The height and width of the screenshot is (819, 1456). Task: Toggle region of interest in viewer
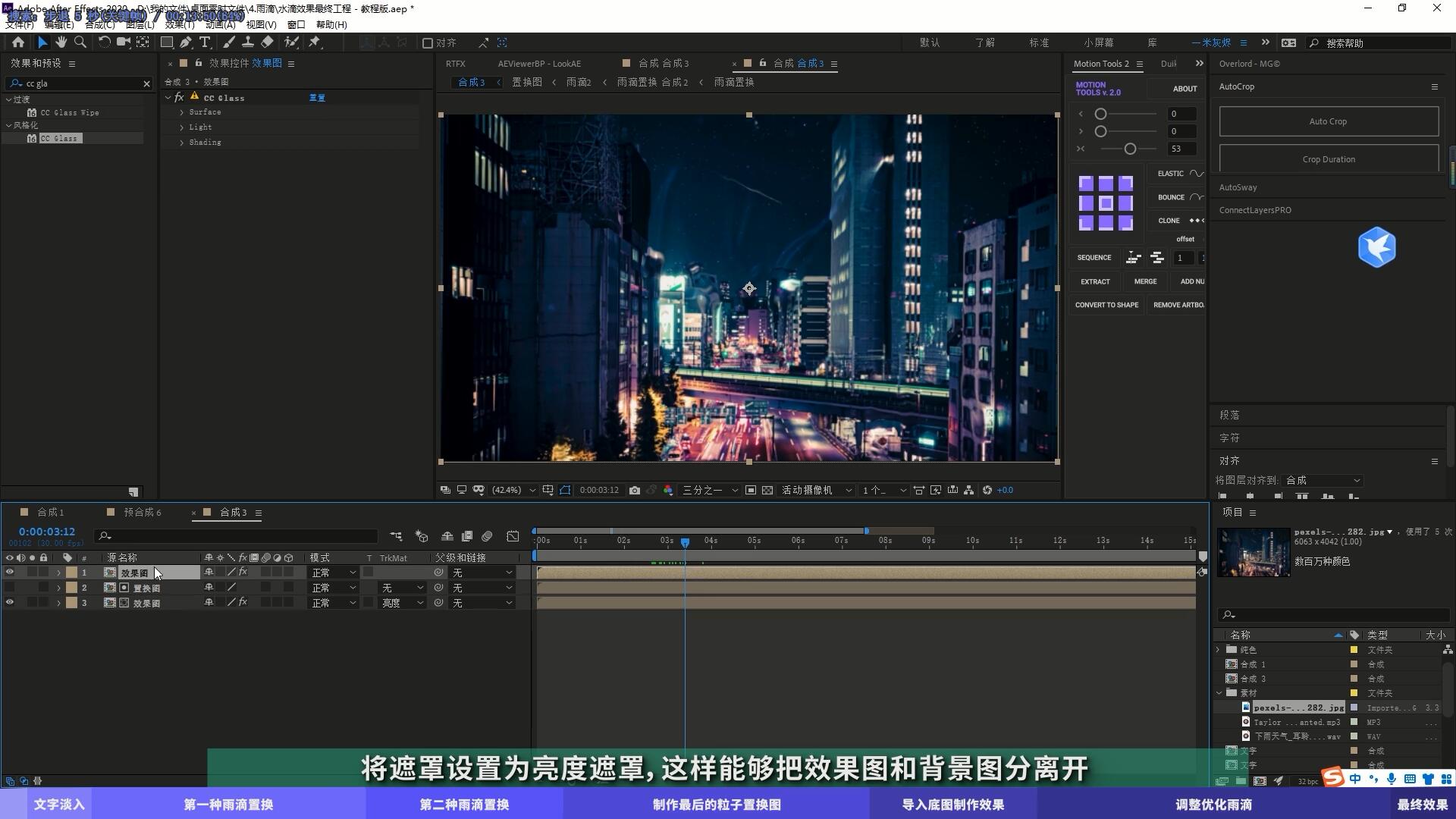tap(751, 491)
